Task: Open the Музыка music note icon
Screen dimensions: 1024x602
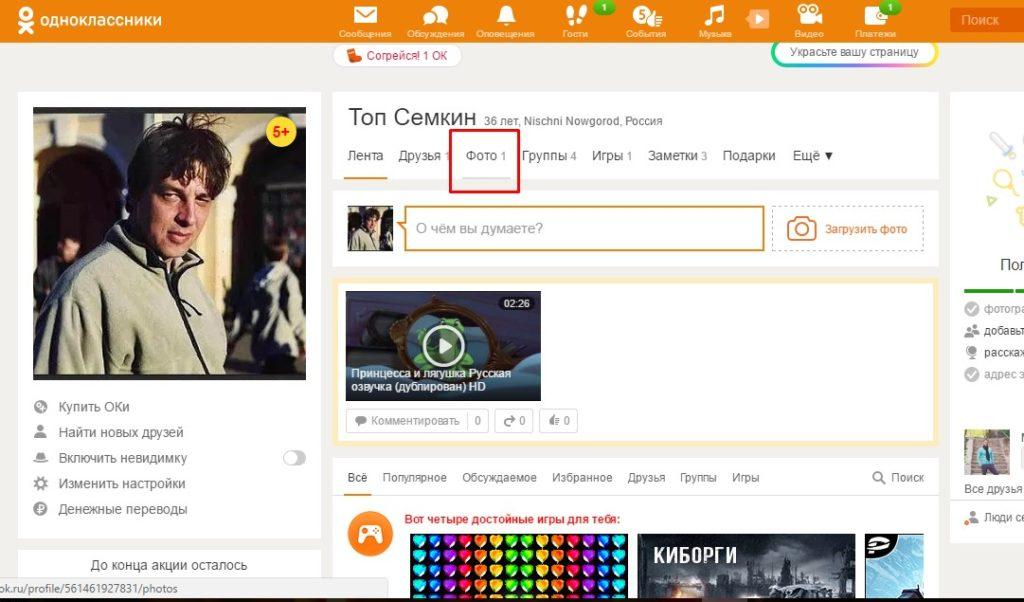Action: click(714, 16)
